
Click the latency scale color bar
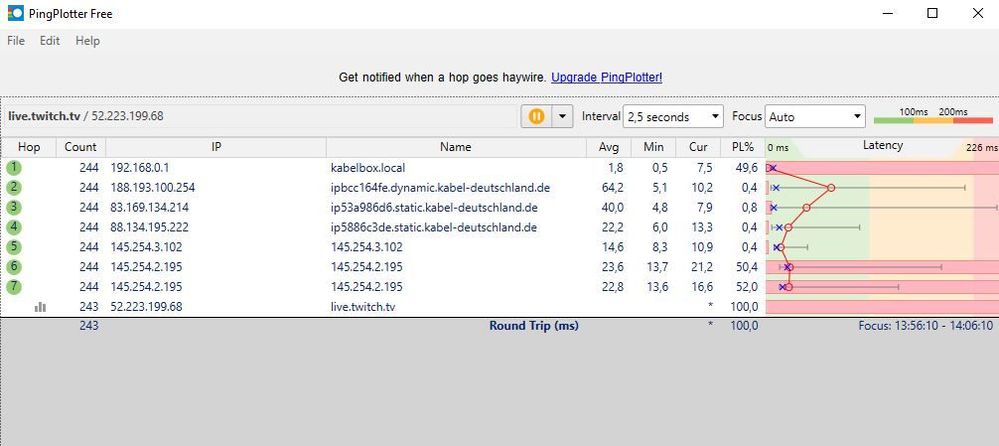coord(932,121)
